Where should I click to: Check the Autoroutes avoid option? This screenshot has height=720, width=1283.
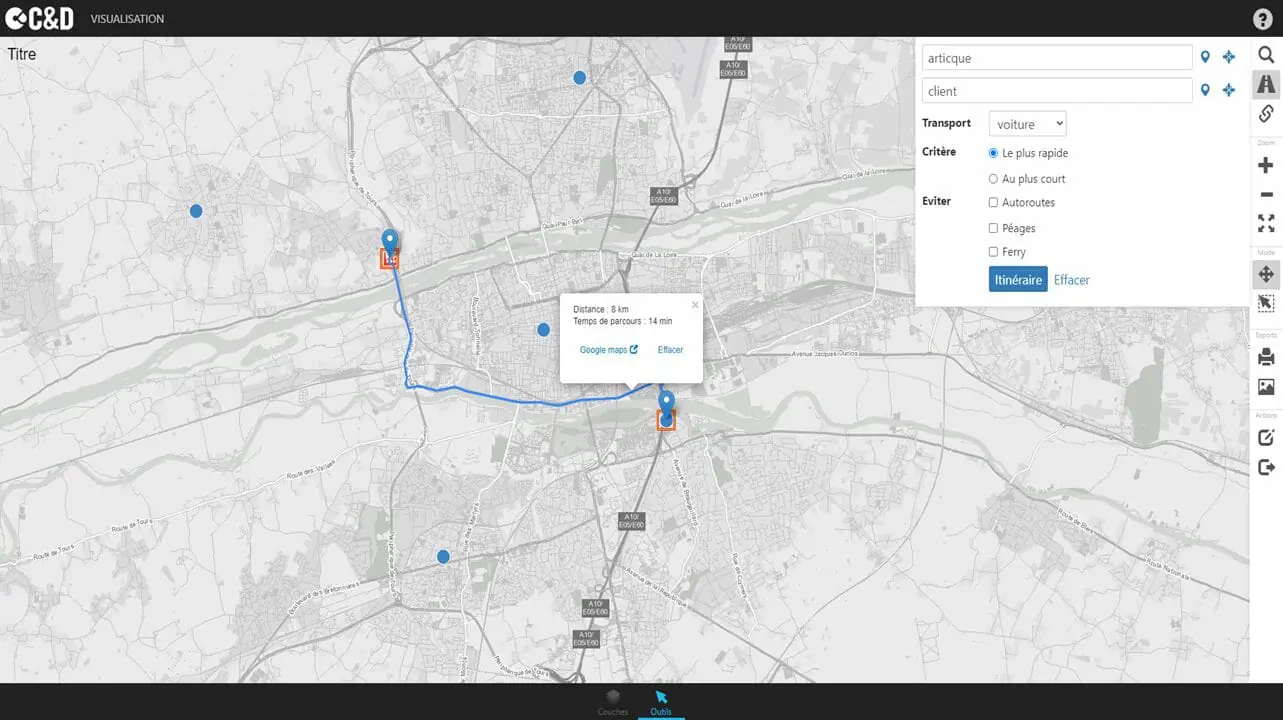click(x=993, y=203)
